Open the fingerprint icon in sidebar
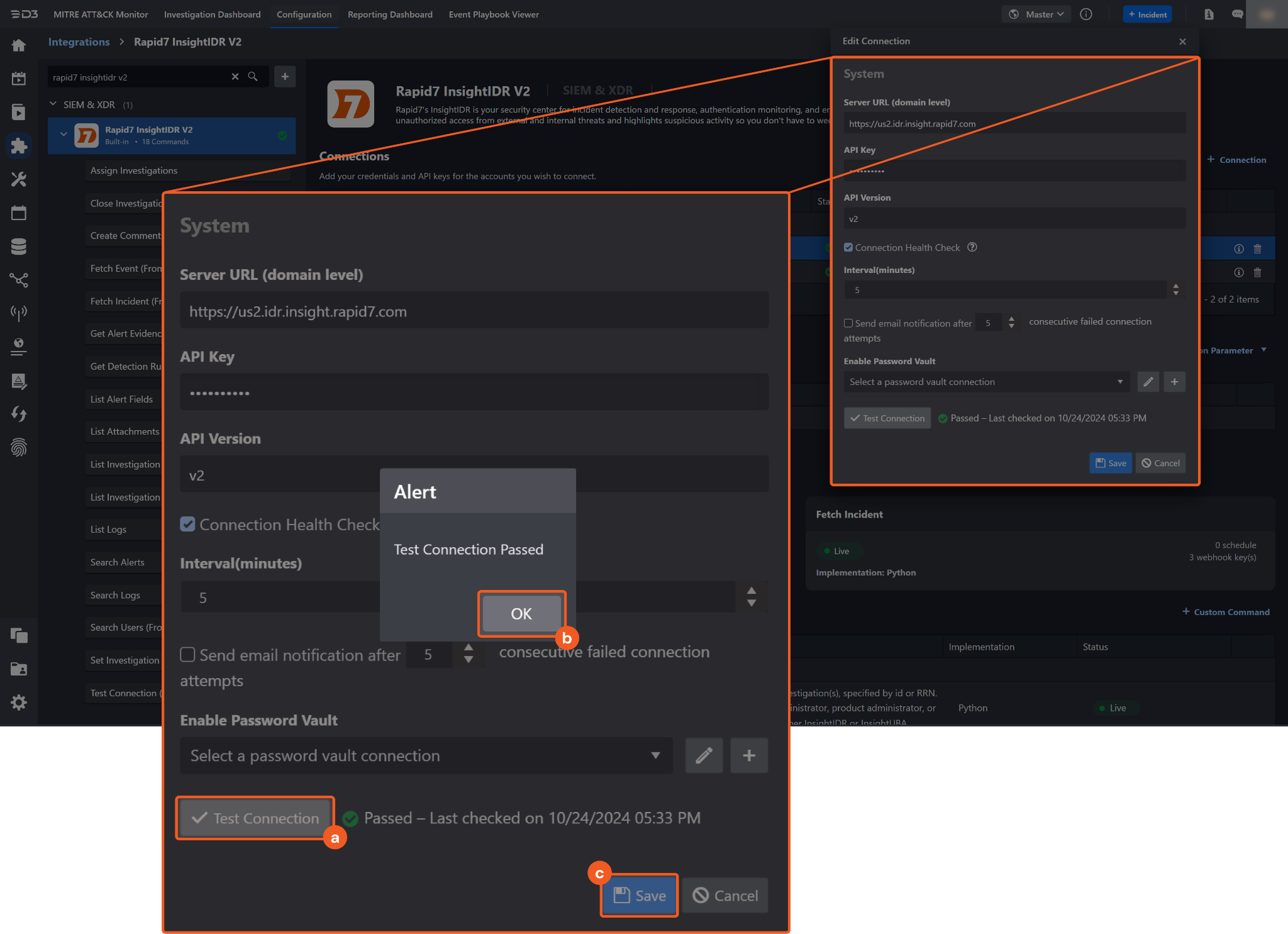 19,447
